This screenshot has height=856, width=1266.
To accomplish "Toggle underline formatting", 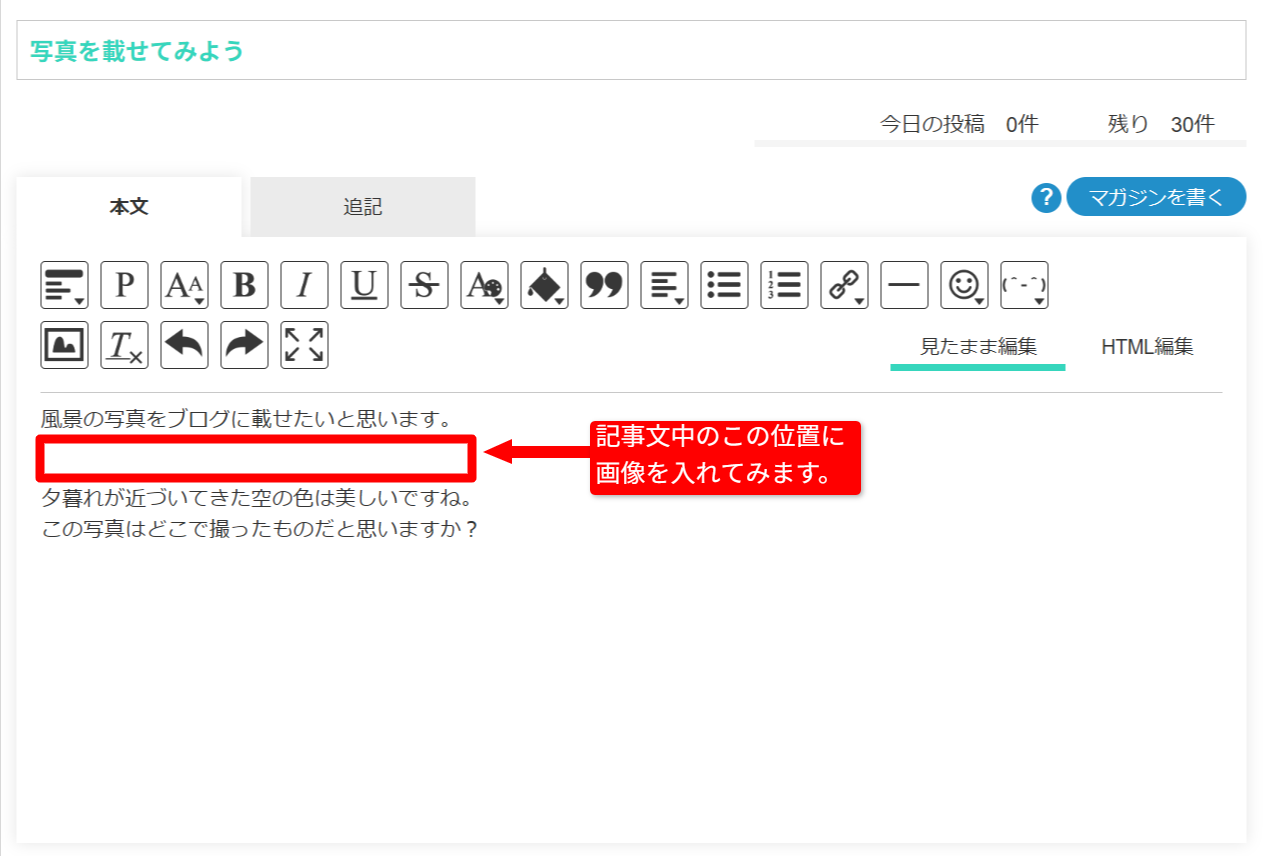I will tap(365, 285).
